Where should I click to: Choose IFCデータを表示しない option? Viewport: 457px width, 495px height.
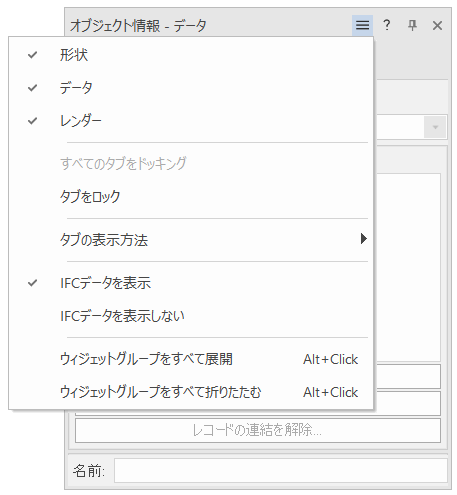[x=191, y=316]
